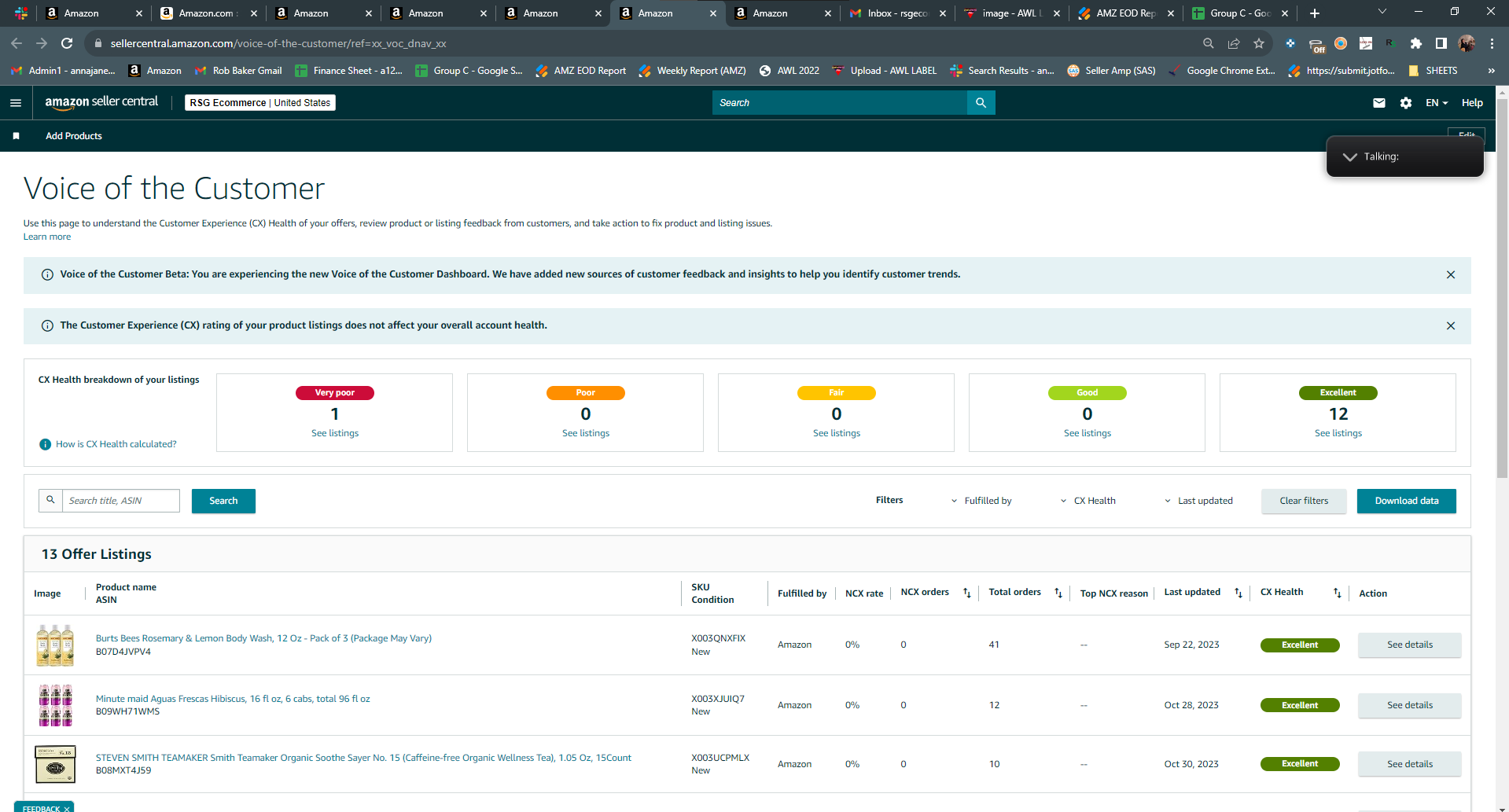
Task: Open the Weekly Report (AMZ) bookmark
Action: [x=692, y=71]
